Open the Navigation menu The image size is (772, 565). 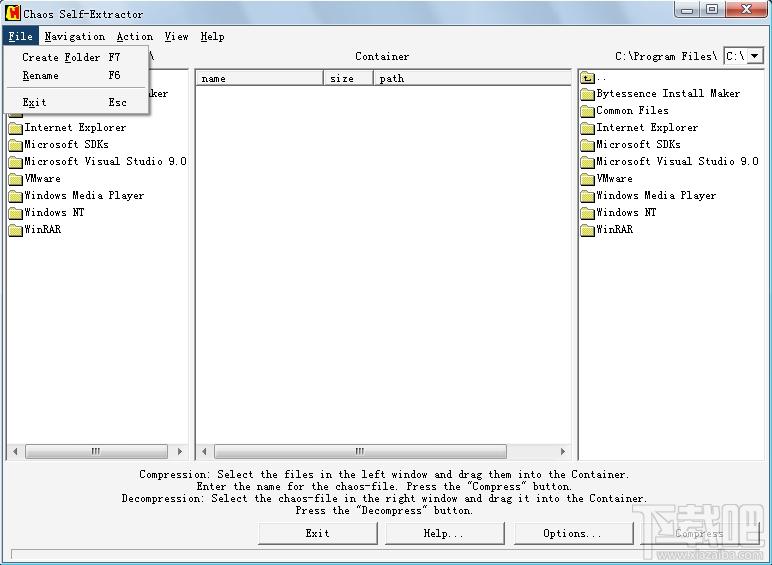click(74, 36)
